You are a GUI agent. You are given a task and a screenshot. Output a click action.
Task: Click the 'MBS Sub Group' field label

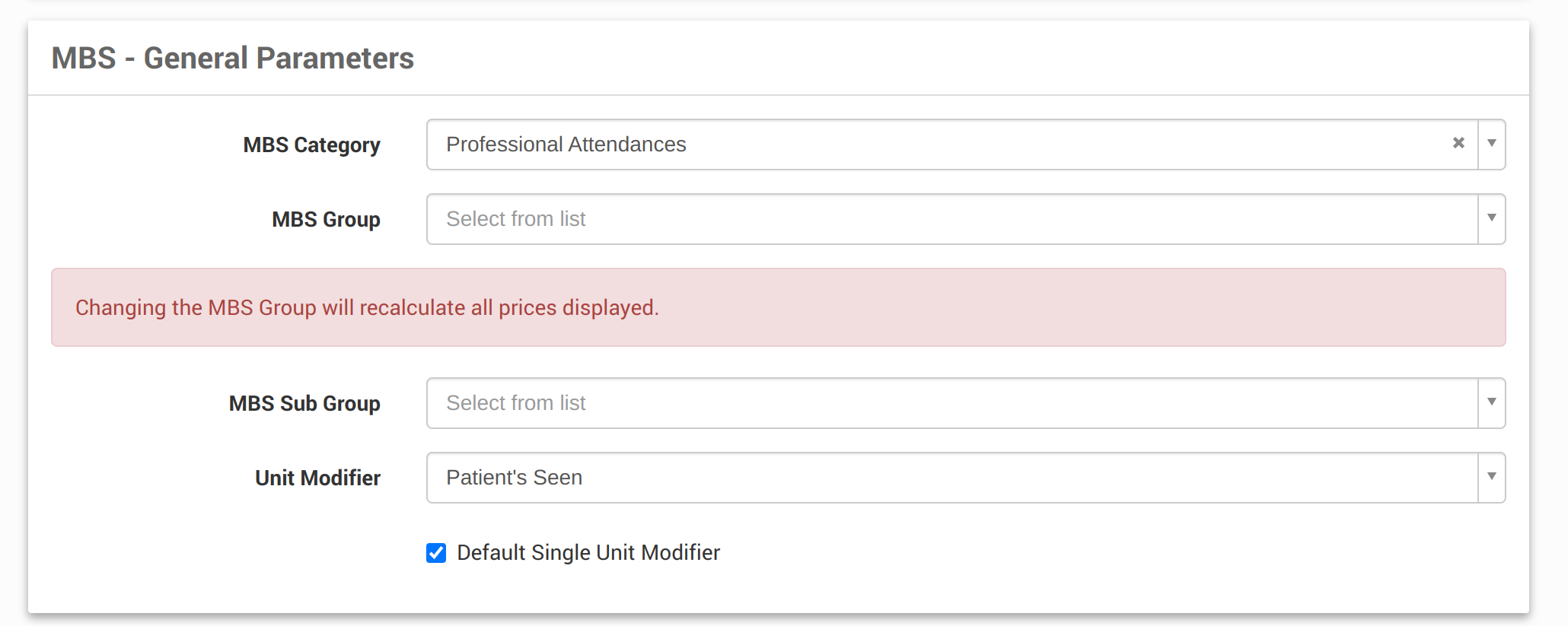[304, 403]
